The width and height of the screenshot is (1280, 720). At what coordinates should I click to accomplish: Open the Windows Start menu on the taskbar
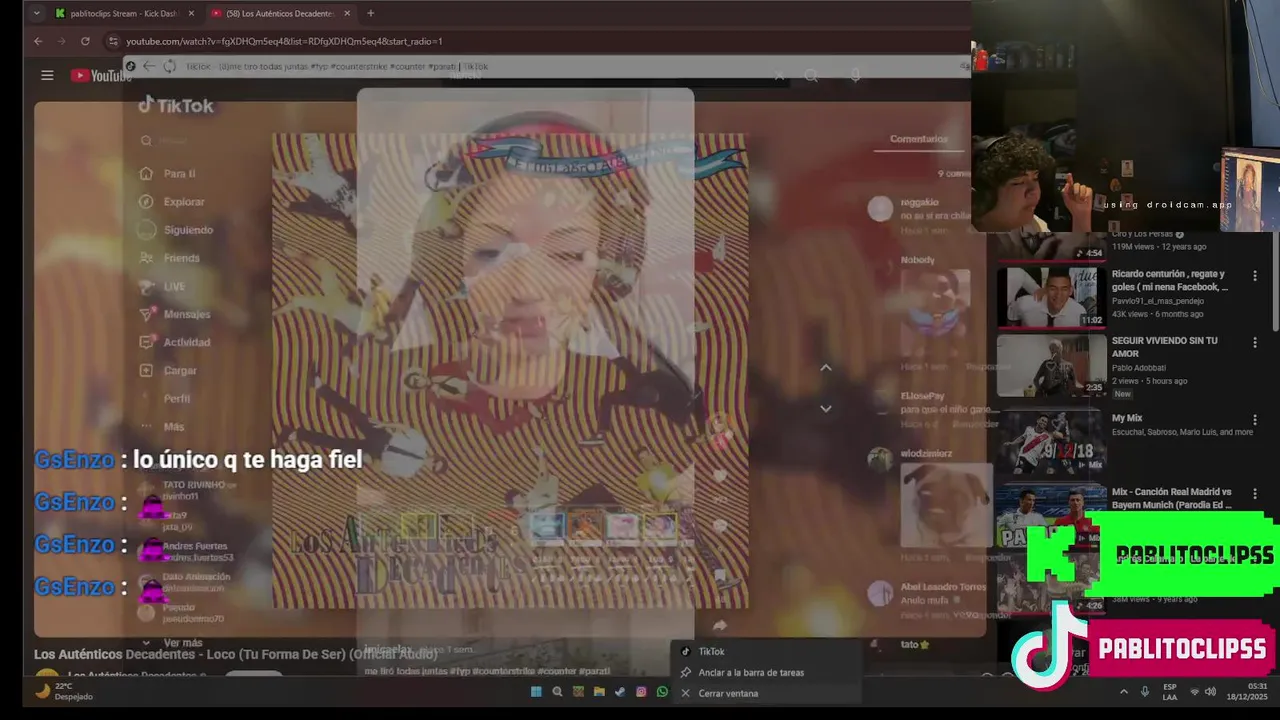(x=536, y=692)
